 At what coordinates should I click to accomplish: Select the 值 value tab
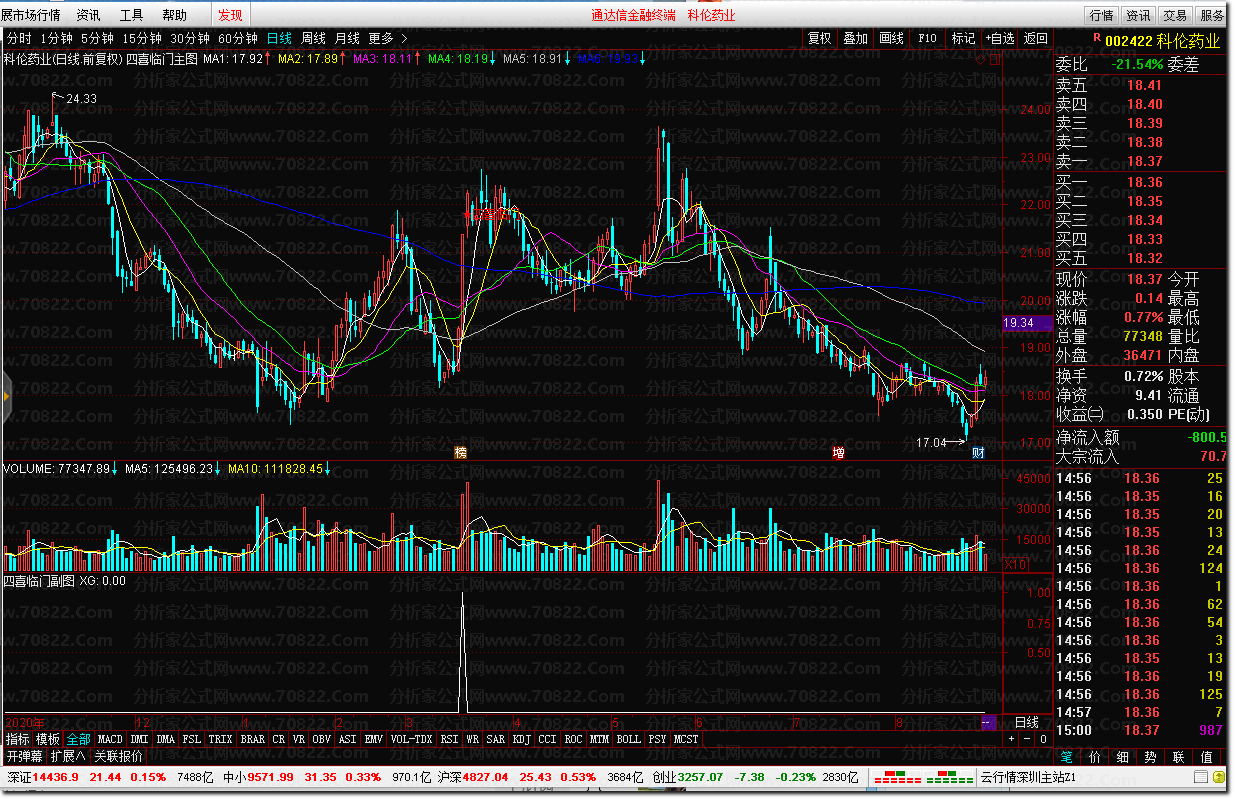(x=1207, y=757)
